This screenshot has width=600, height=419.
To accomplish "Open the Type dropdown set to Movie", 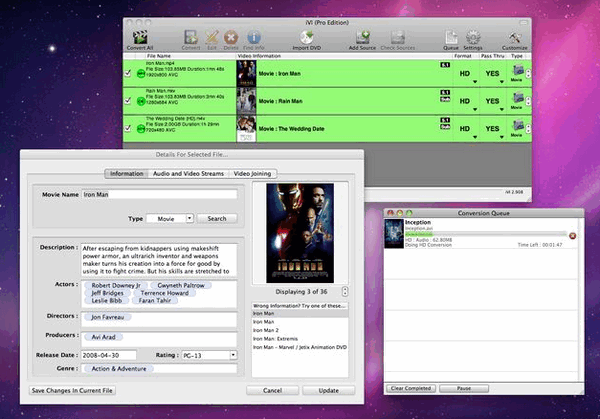I will [170, 218].
